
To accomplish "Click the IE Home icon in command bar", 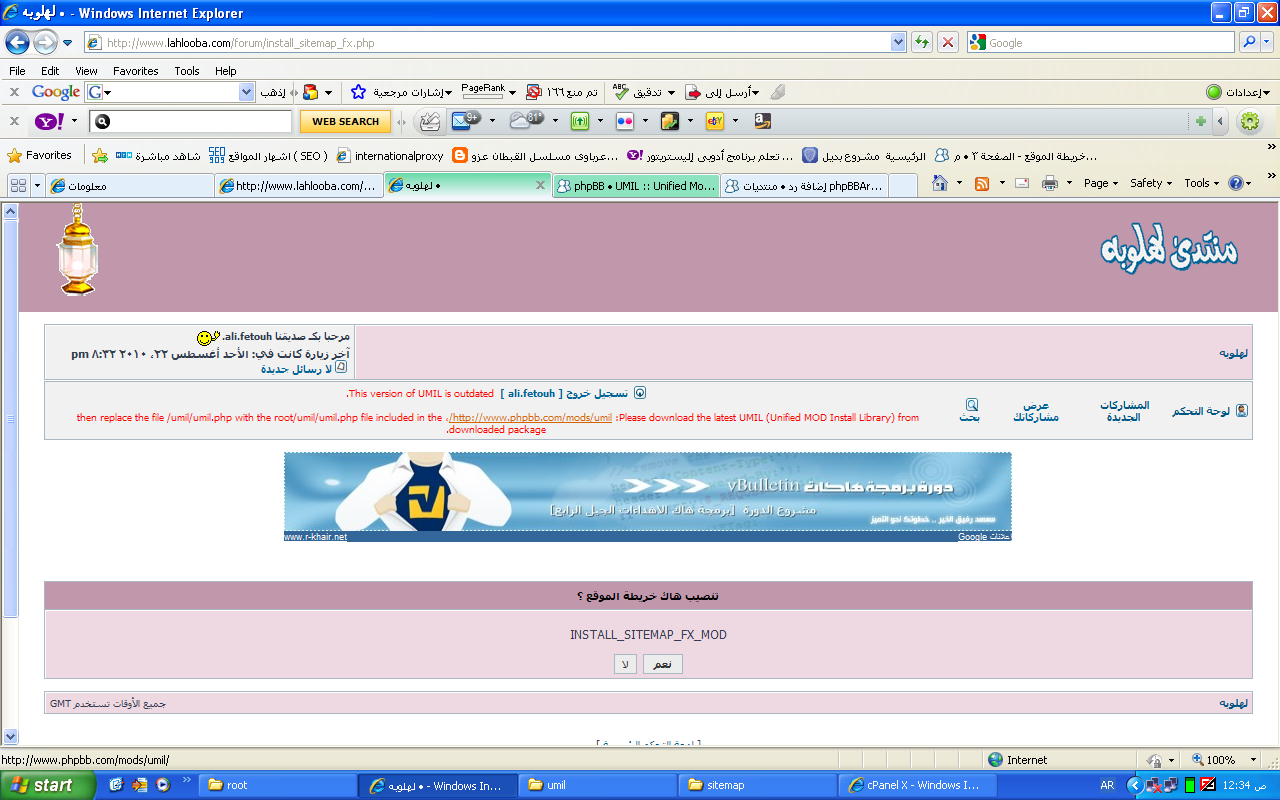I will click(940, 184).
